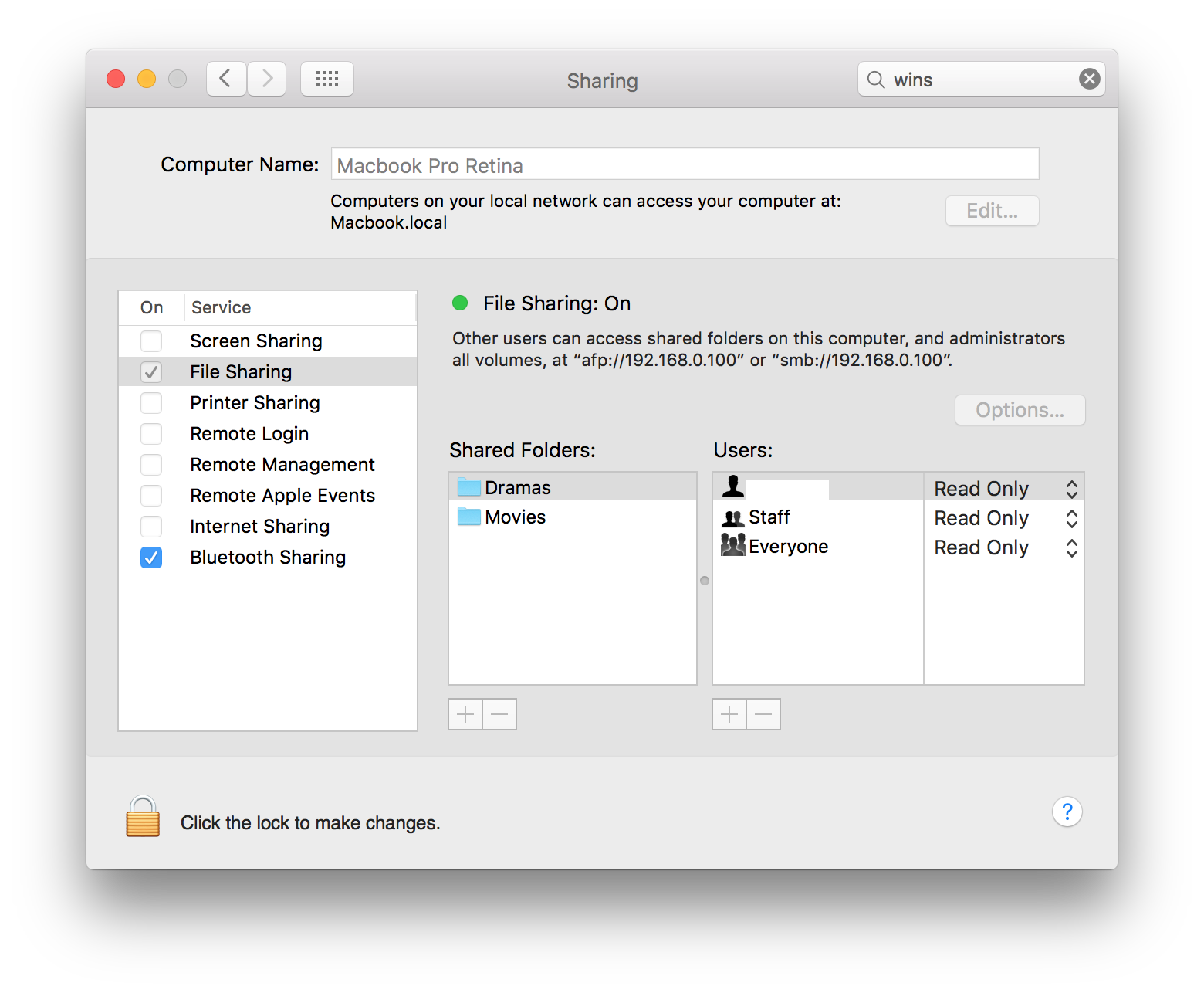Select Remote Login service row
1204x993 pixels.
(268, 434)
